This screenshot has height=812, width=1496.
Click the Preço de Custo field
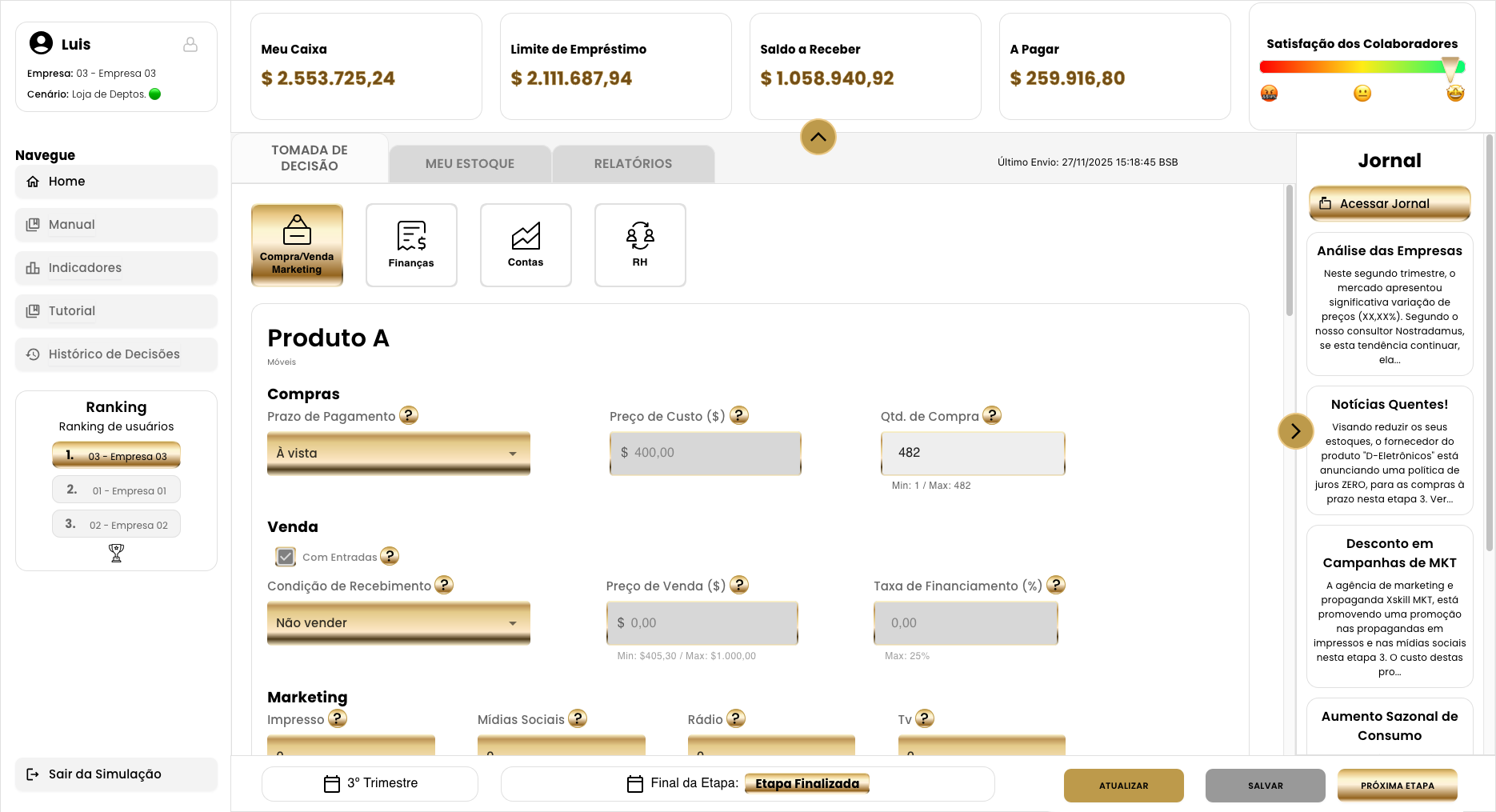706,453
